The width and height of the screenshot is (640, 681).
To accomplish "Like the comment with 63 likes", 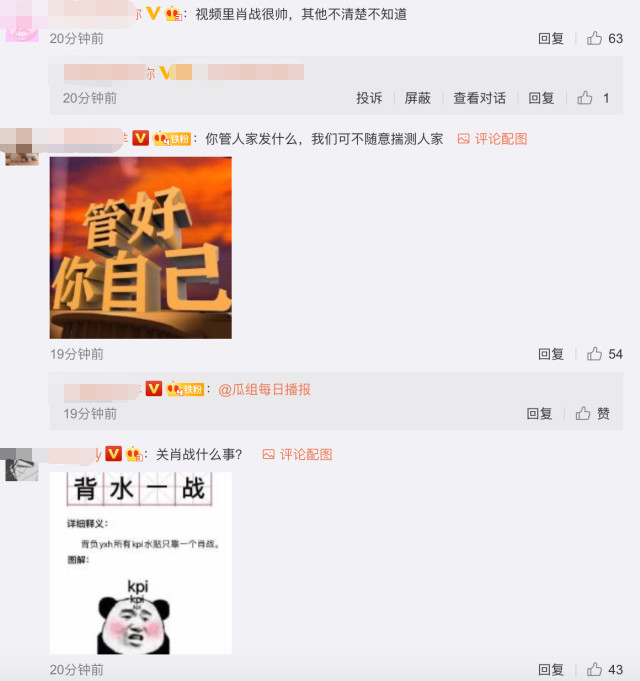I will [x=594, y=39].
